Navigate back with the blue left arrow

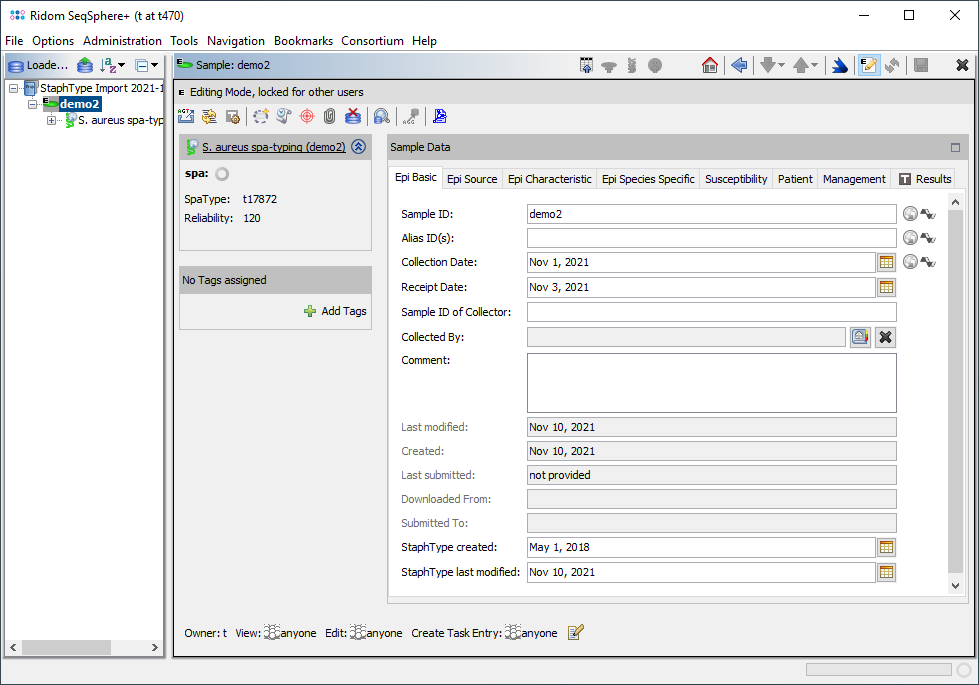[739, 65]
